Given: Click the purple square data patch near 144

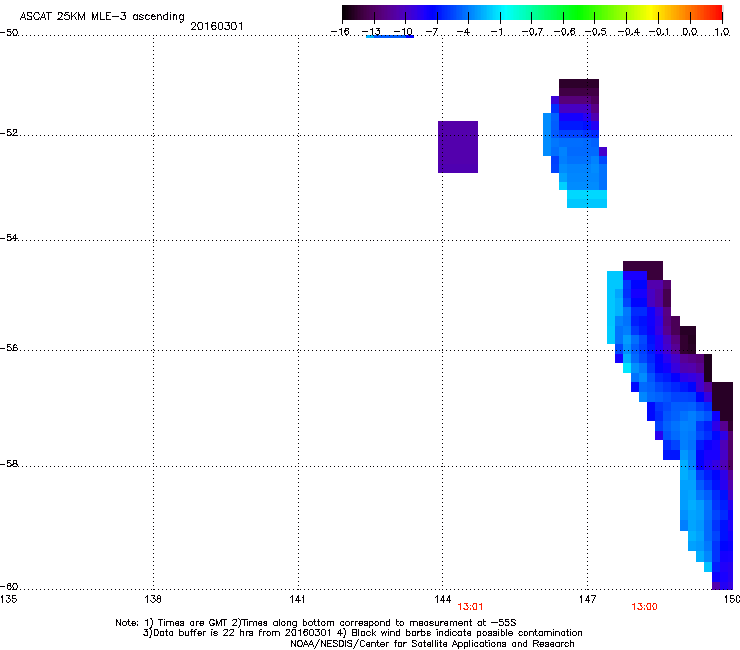Looking at the screenshot, I should tap(458, 147).
